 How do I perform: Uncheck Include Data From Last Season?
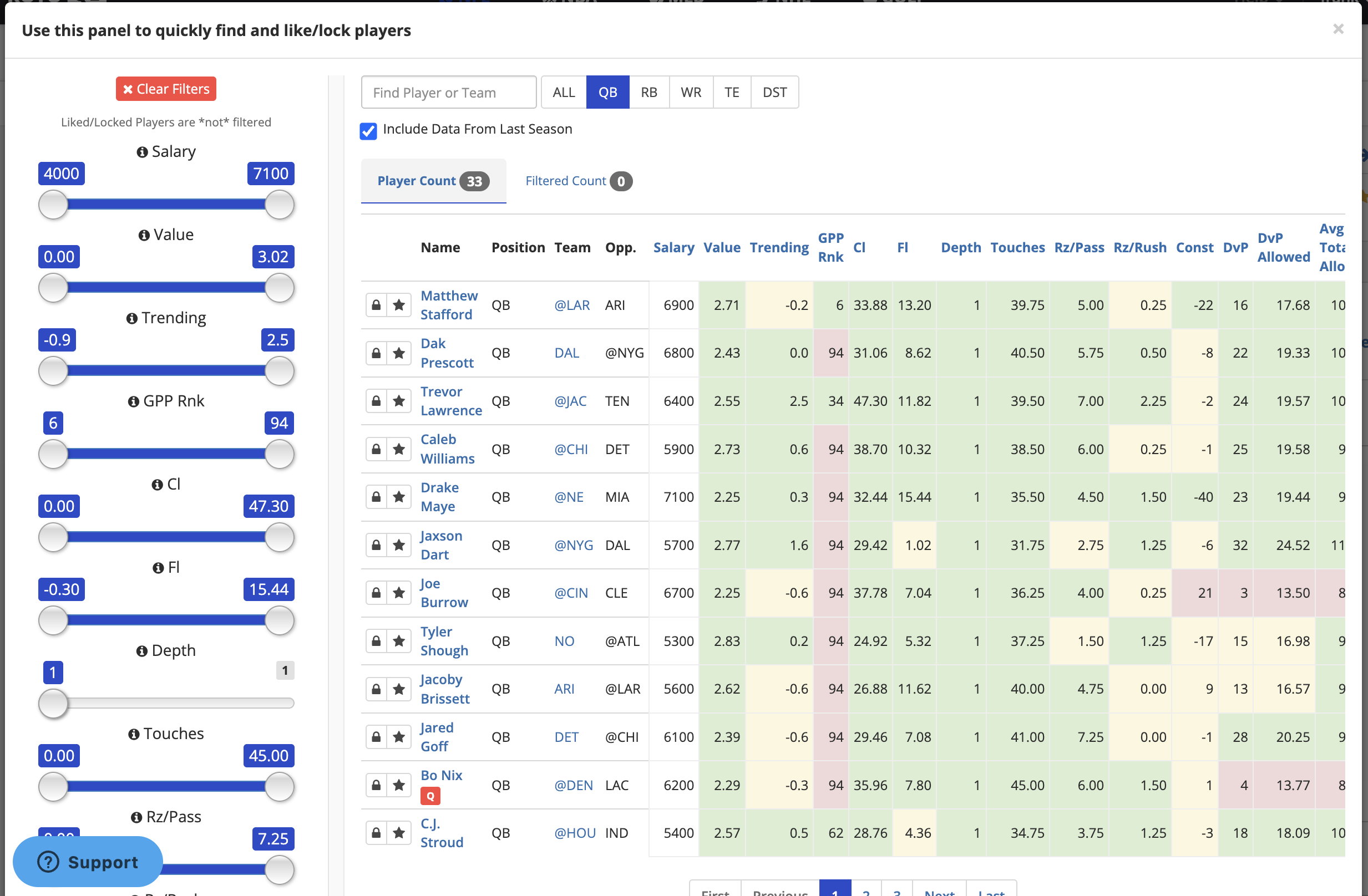[x=368, y=131]
